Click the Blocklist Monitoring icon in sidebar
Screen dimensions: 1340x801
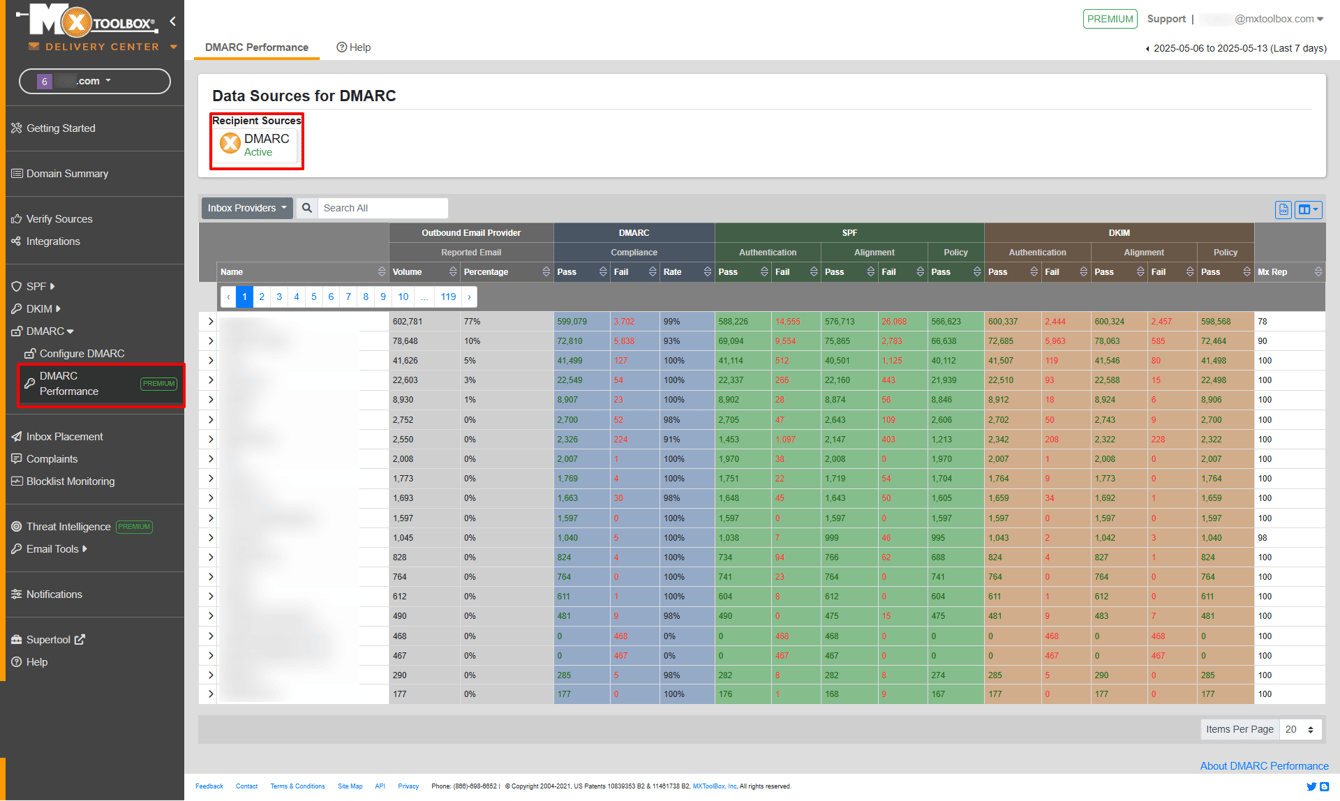(17, 481)
